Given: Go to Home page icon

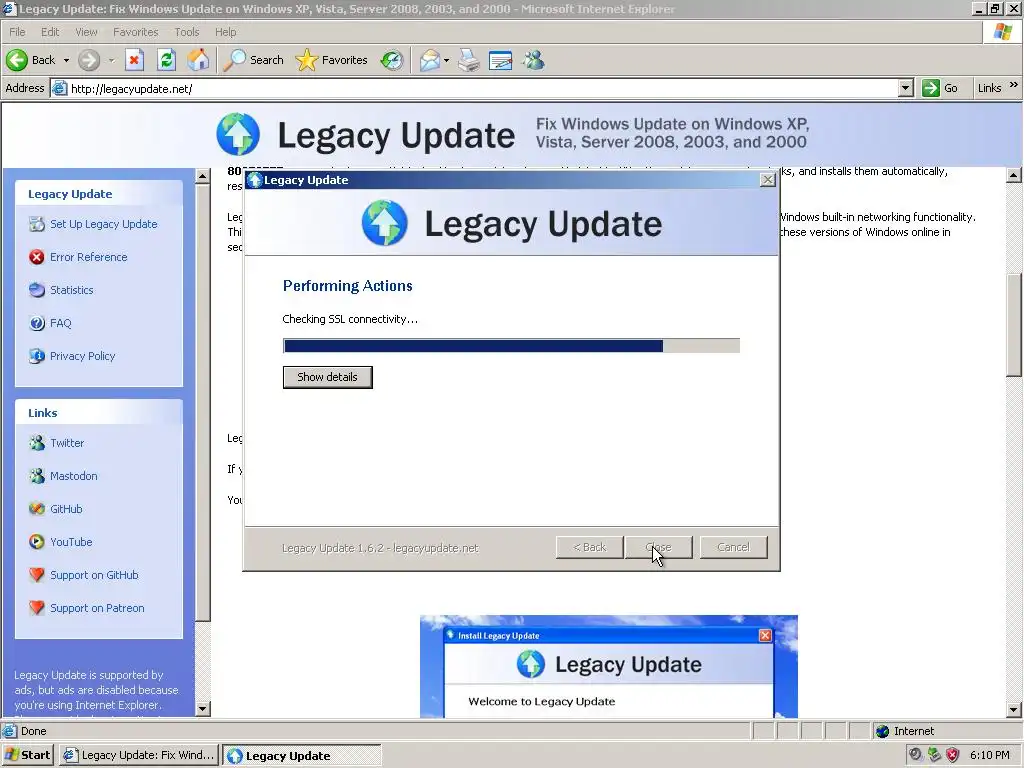Looking at the screenshot, I should [x=199, y=60].
